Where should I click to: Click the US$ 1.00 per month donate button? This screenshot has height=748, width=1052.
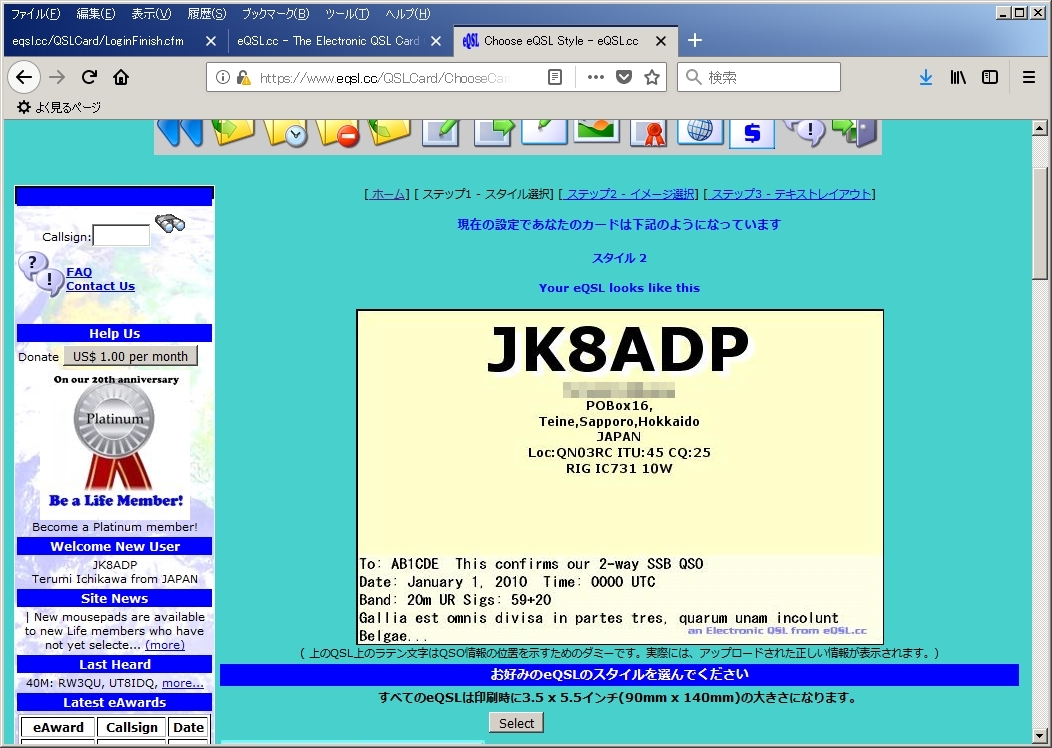[x=130, y=356]
